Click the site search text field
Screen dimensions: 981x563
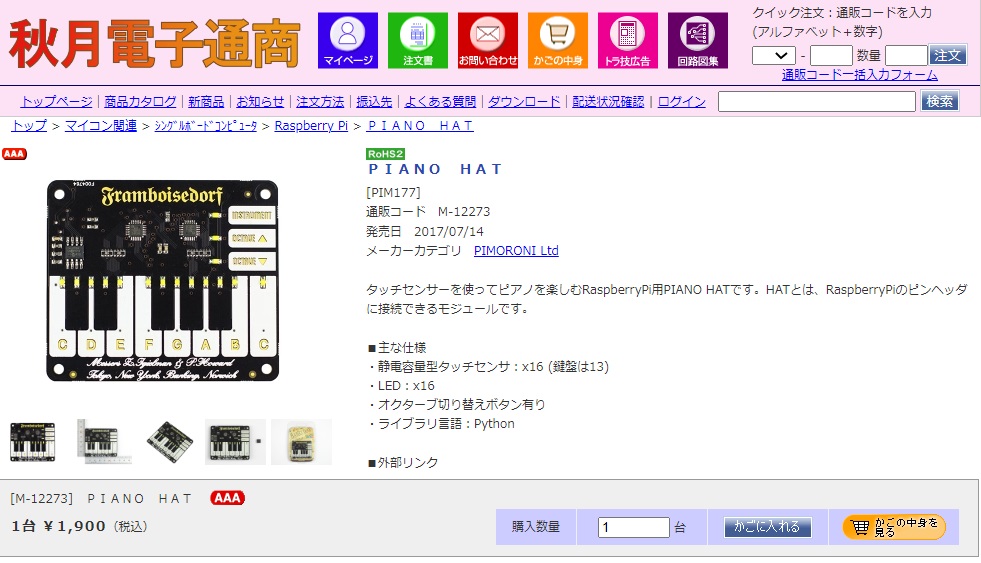coord(816,101)
